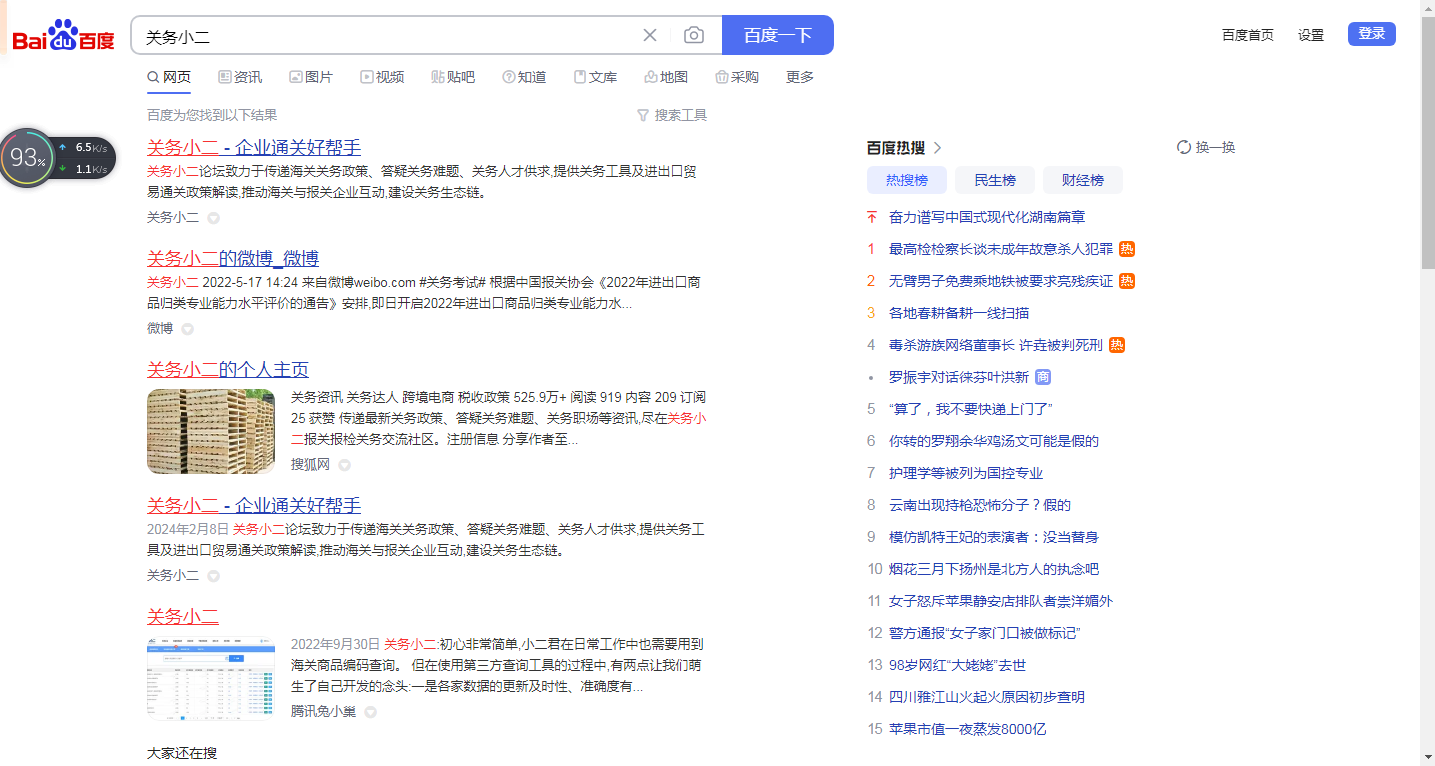Expand arrow beside source under 2024年2月8日 result
The image size is (1435, 766).
point(213,576)
